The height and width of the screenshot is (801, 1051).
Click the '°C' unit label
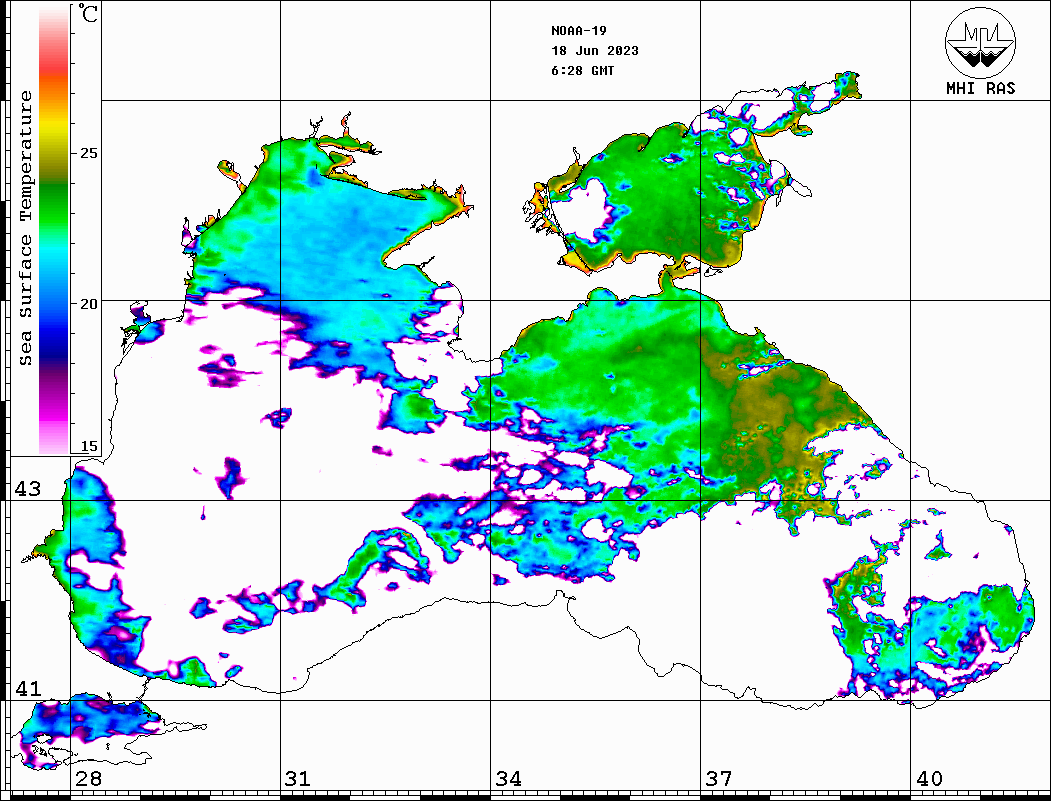pos(88,14)
